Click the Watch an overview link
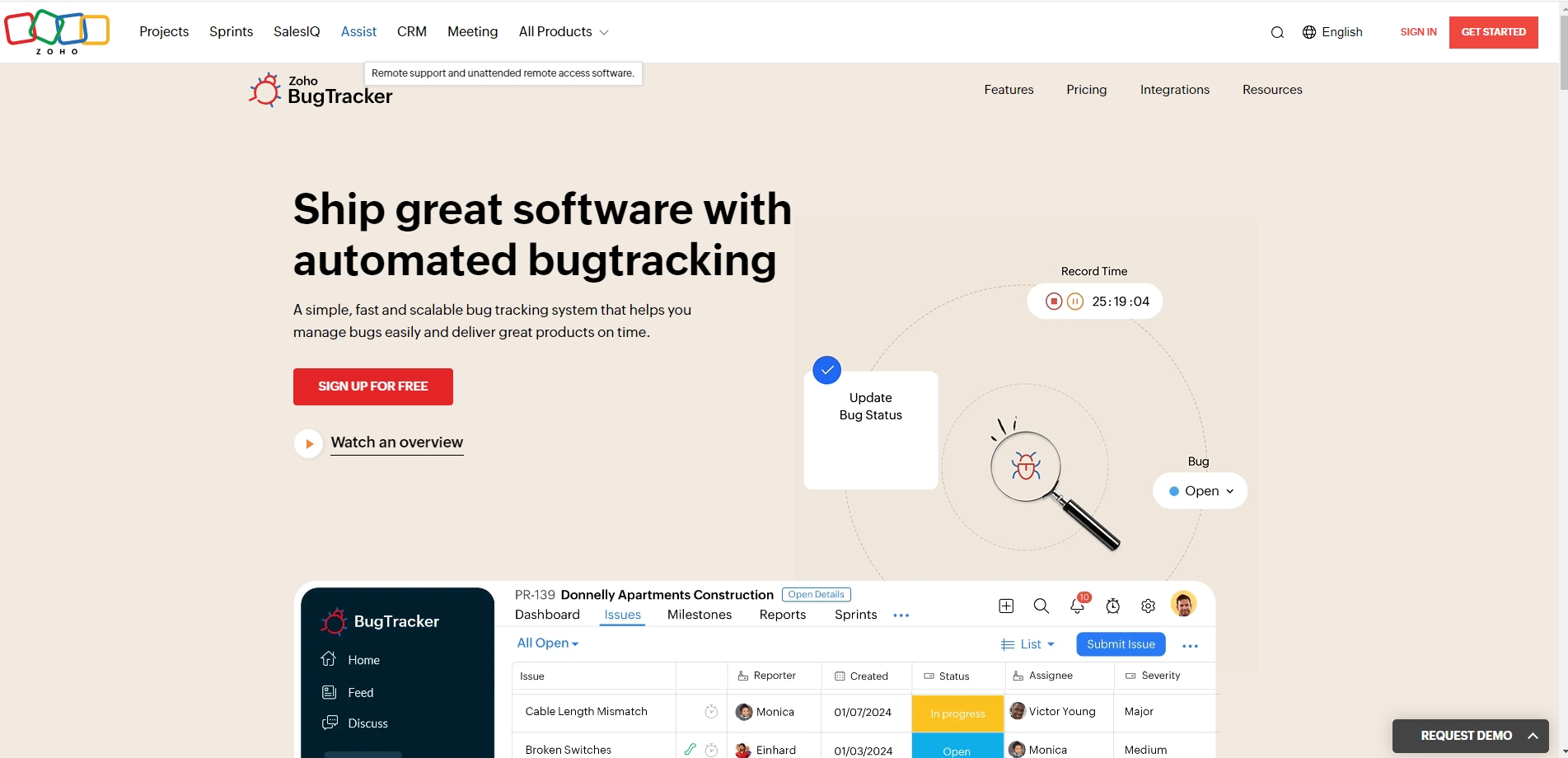Screen dimensions: 1568x758 click(397, 442)
